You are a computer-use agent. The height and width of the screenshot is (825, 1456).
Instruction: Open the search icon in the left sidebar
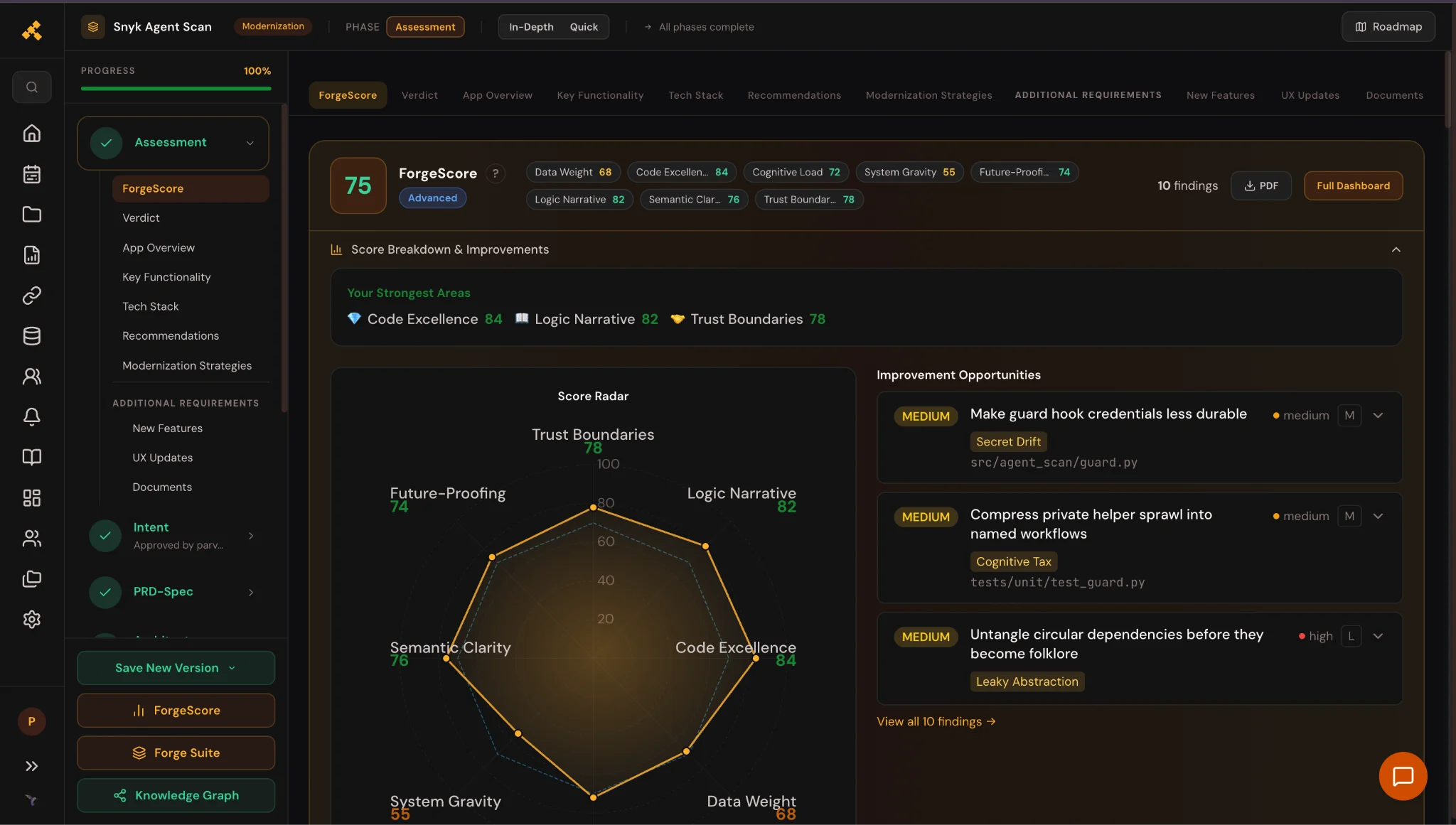(31, 87)
